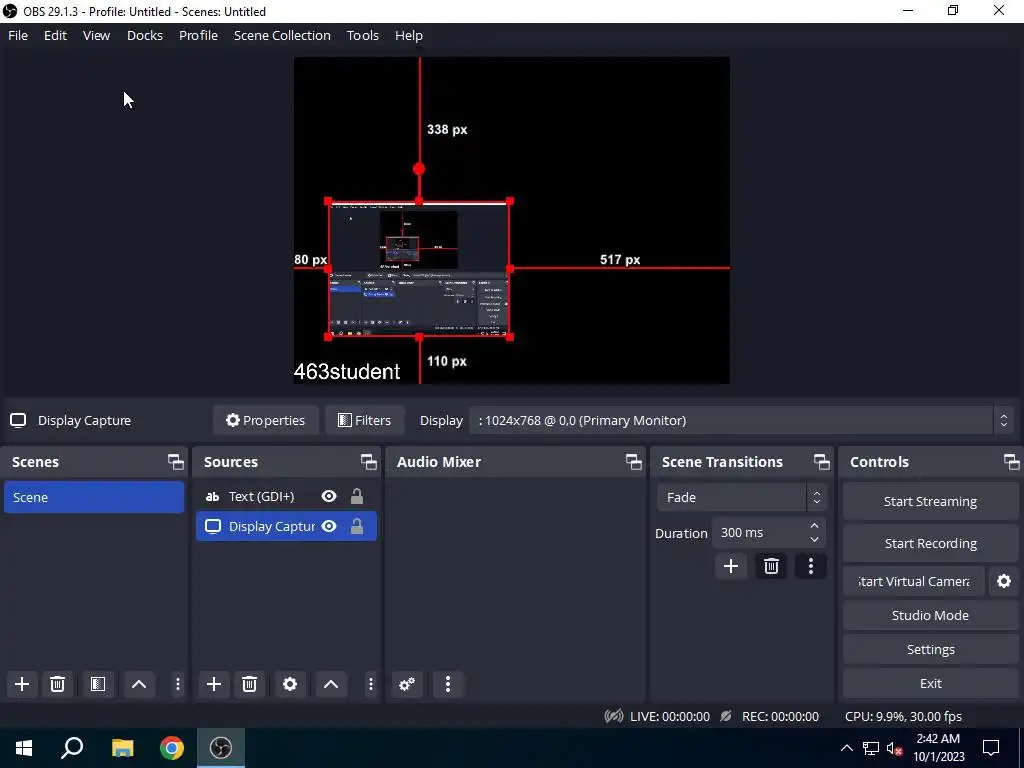Image resolution: width=1024 pixels, height=768 pixels.
Task: Open transition properties dots button
Action: pos(810,566)
